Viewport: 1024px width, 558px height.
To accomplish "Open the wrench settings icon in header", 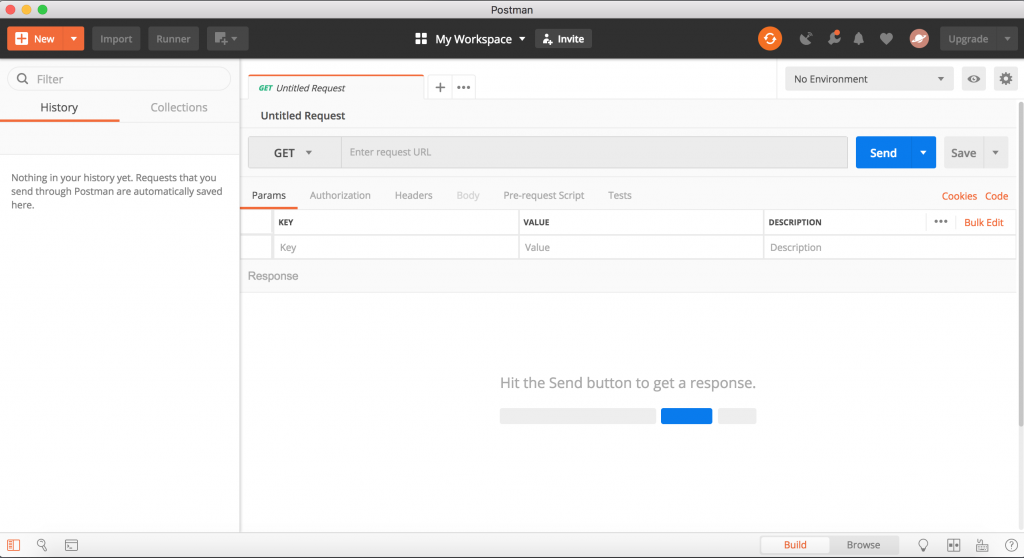I will (834, 39).
